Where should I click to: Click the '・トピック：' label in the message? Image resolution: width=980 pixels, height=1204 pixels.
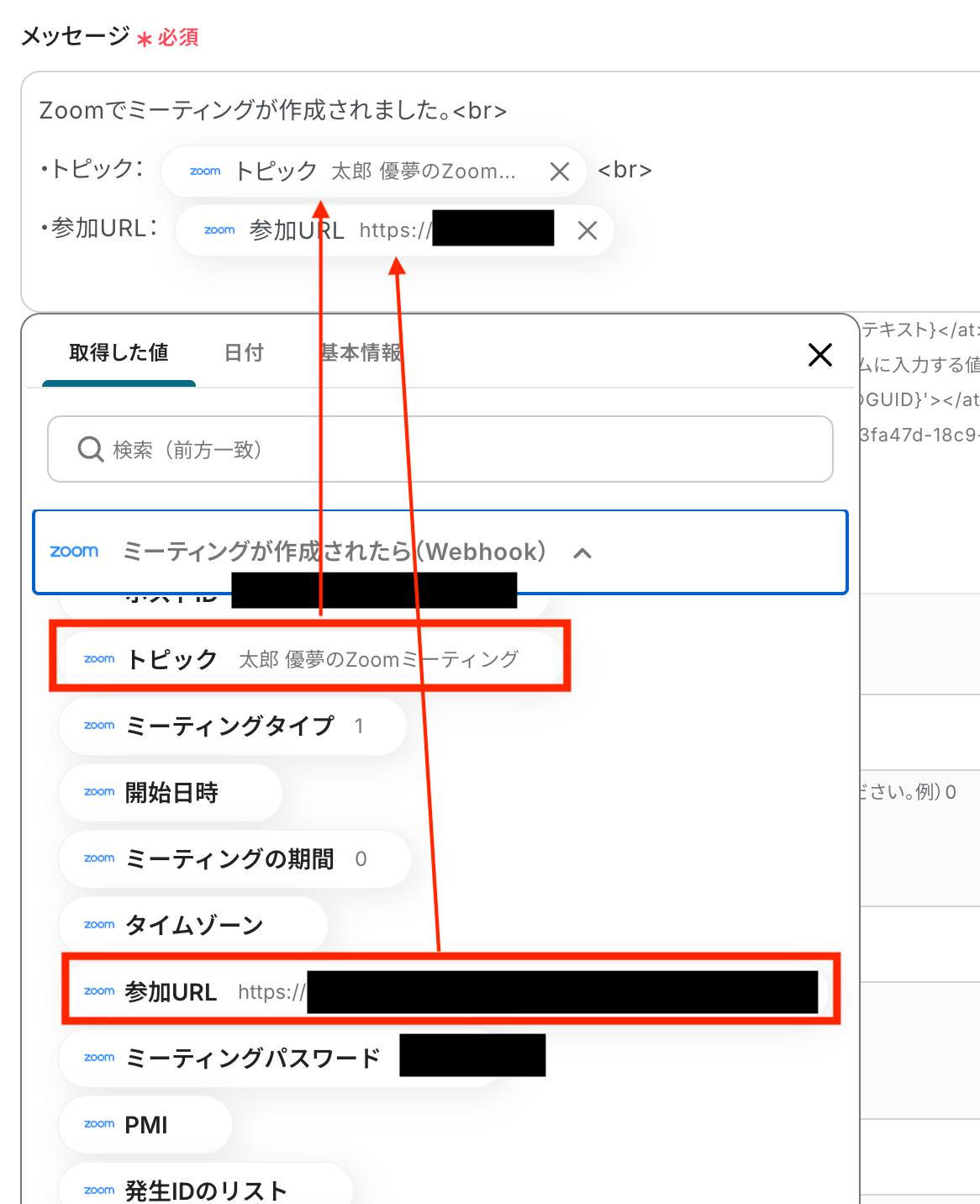[92, 169]
